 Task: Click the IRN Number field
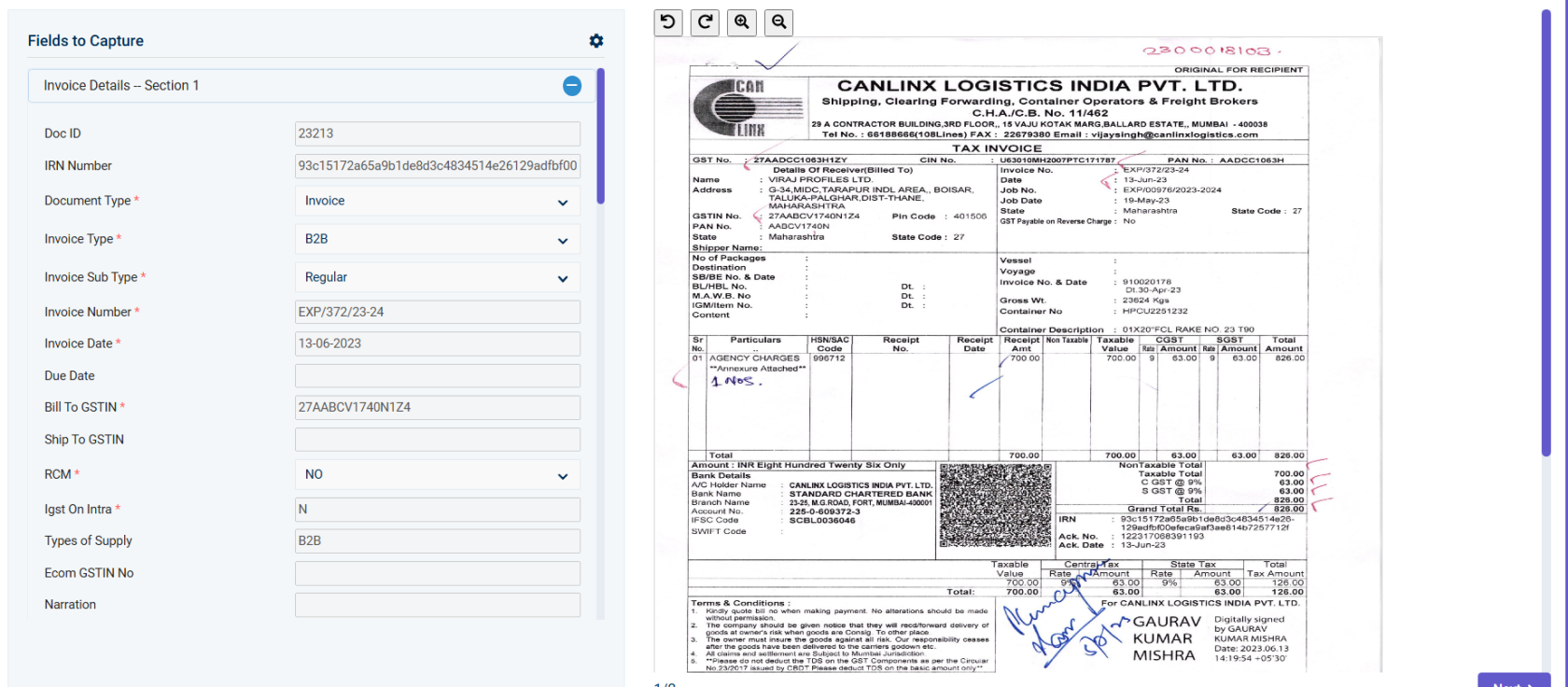[x=438, y=165]
